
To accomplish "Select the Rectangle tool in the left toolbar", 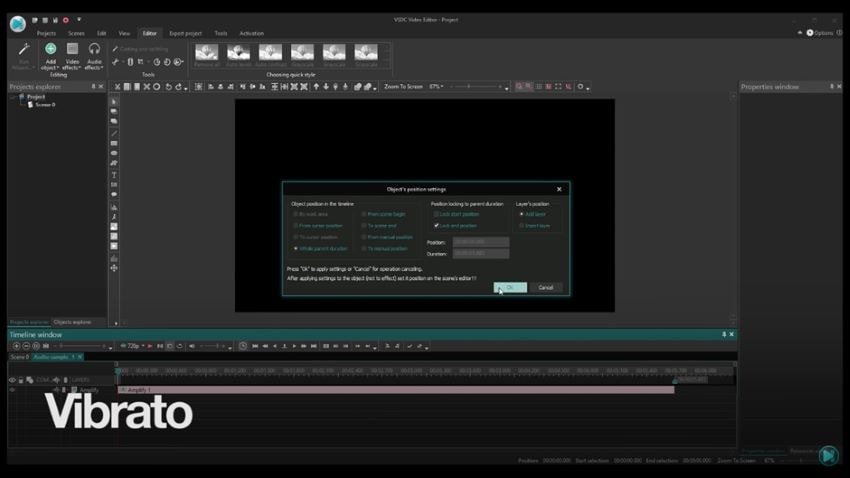I will pyautogui.click(x=114, y=144).
